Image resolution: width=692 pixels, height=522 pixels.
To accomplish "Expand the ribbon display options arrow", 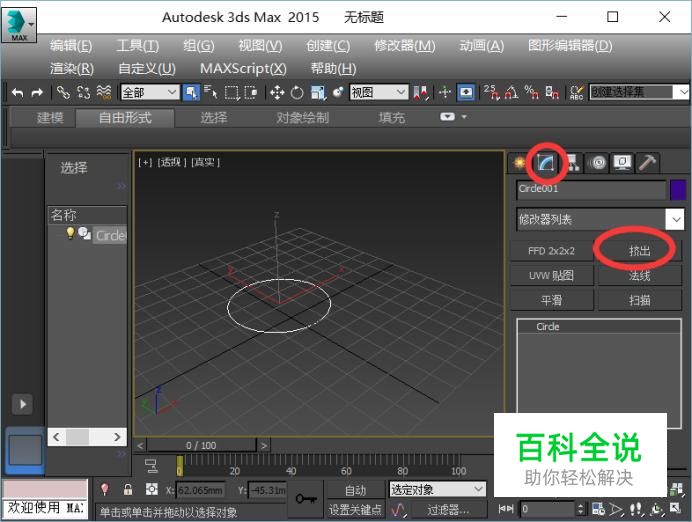I will [464, 117].
